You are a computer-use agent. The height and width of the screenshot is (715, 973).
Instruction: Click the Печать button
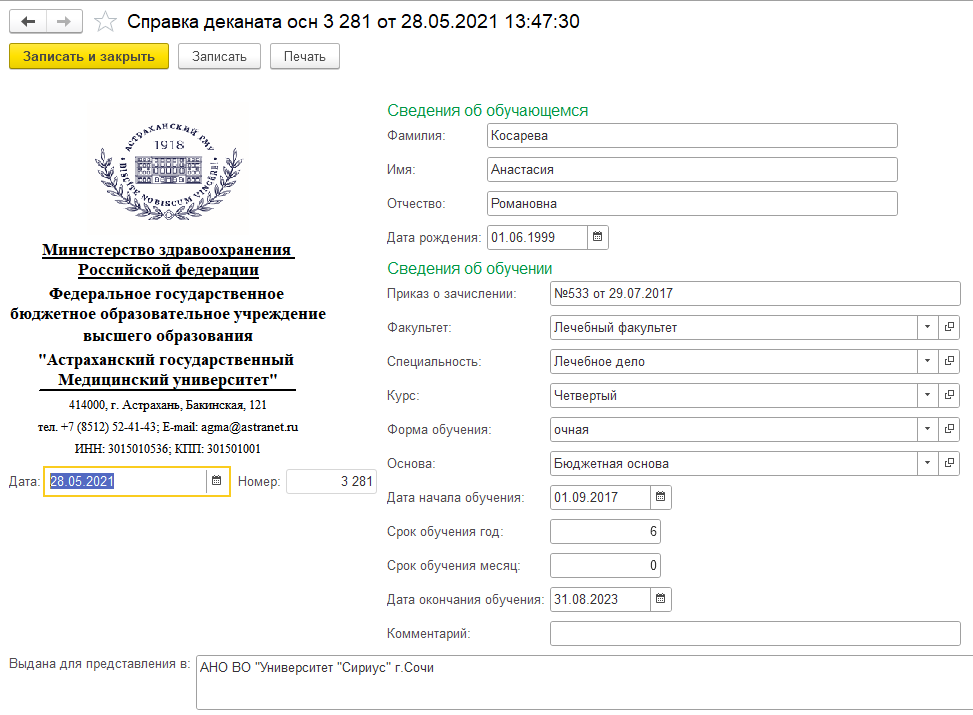(x=305, y=56)
